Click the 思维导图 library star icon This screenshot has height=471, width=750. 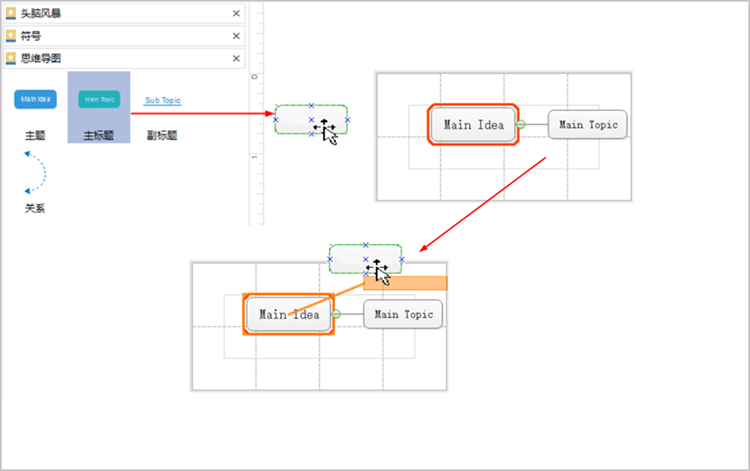tap(11, 58)
